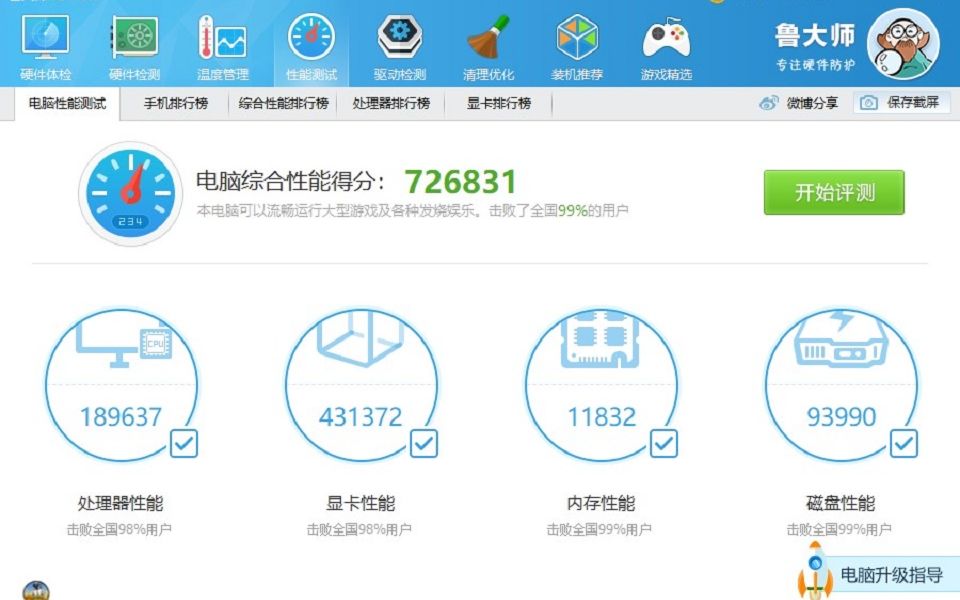This screenshot has width=960, height=600.
Task: Click the graphics cube icon above 431372
Action: point(361,339)
